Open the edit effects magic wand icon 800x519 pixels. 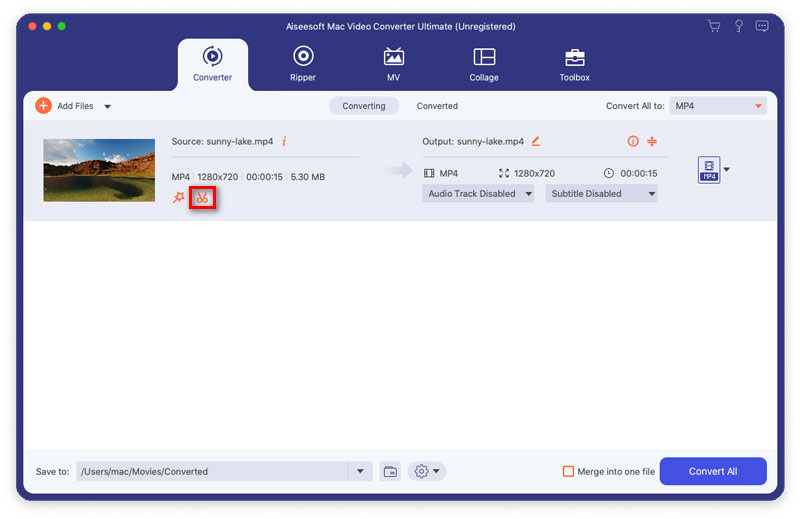click(x=179, y=197)
